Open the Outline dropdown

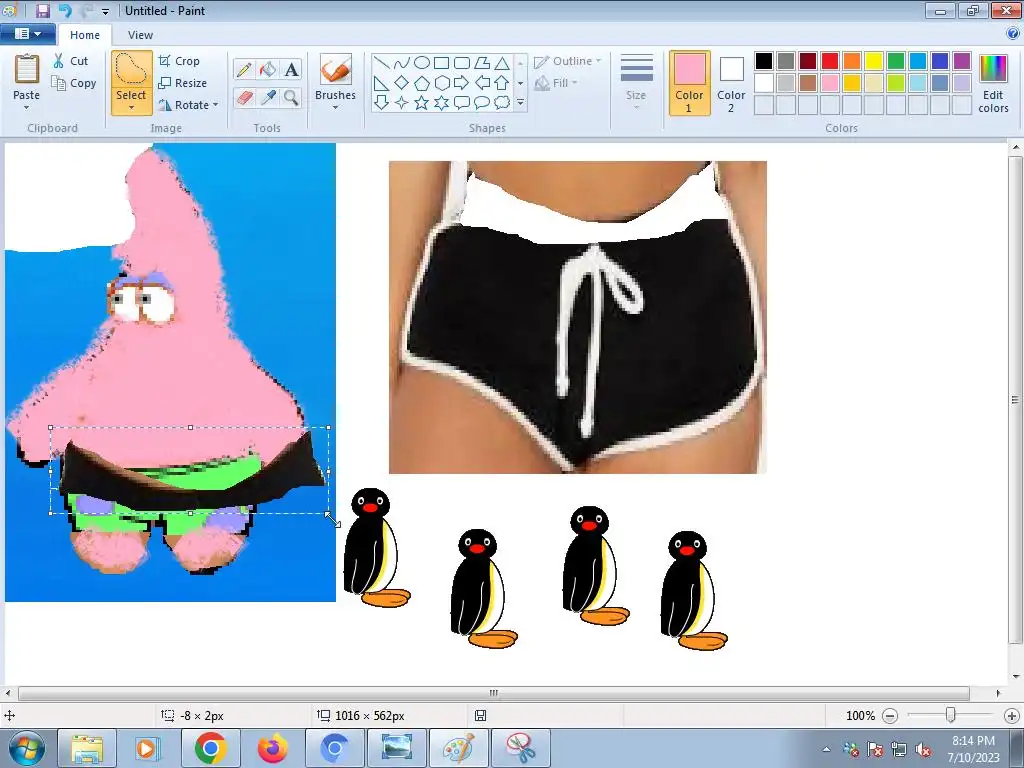pos(568,61)
